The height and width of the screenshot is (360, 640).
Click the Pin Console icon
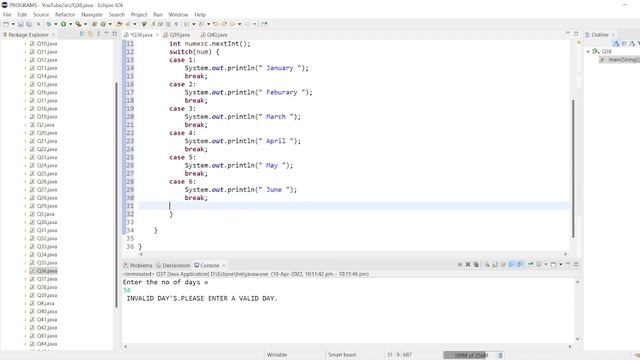point(531,264)
